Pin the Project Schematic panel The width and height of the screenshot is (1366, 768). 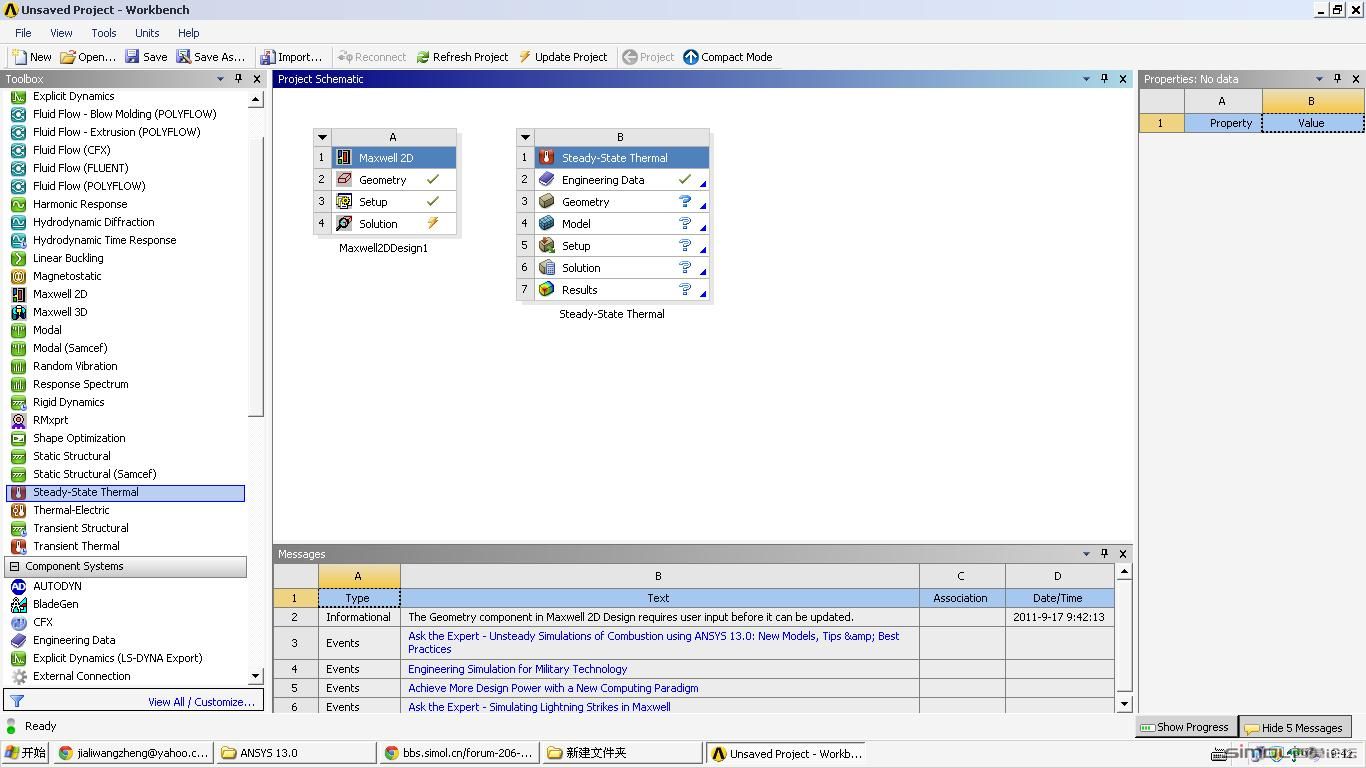click(x=1104, y=79)
